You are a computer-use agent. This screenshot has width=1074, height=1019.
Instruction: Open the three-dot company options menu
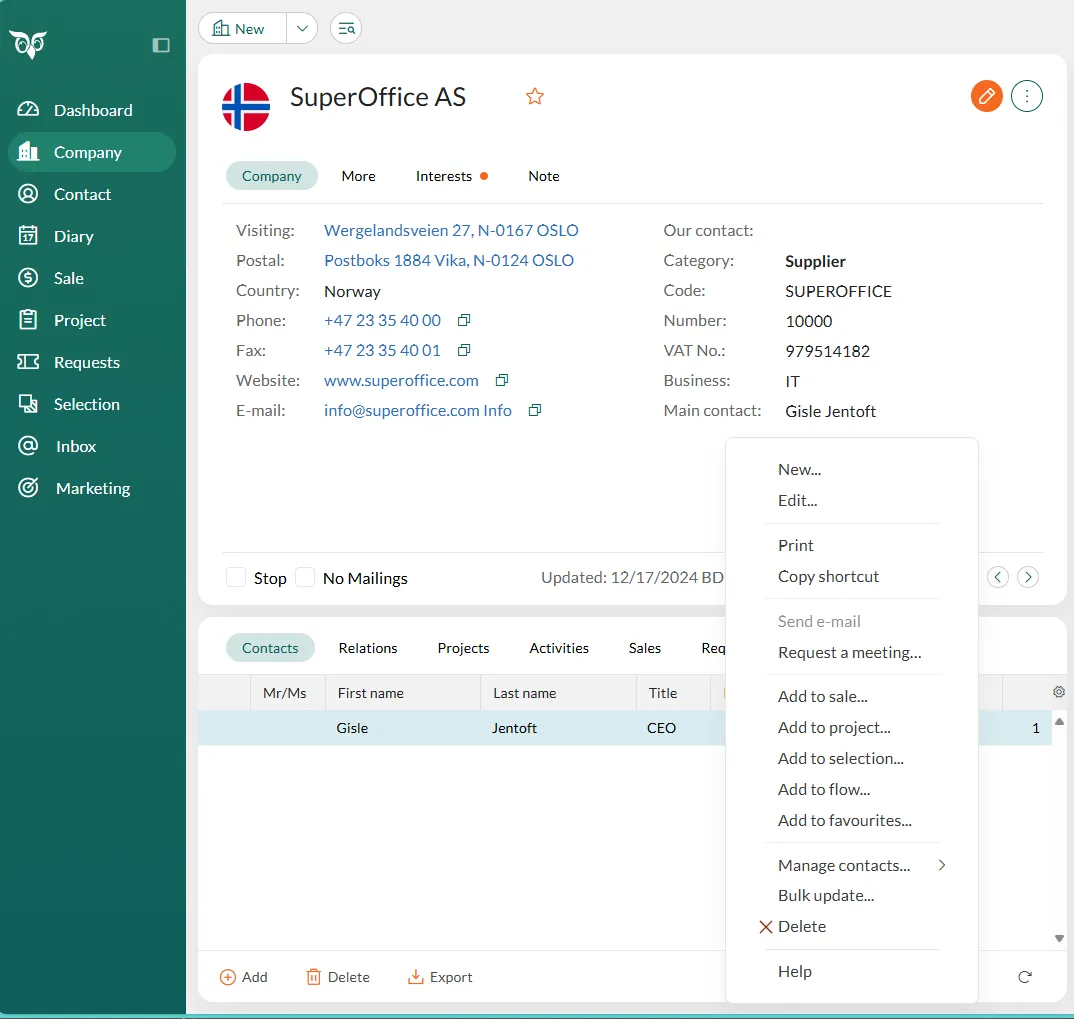(x=1027, y=96)
